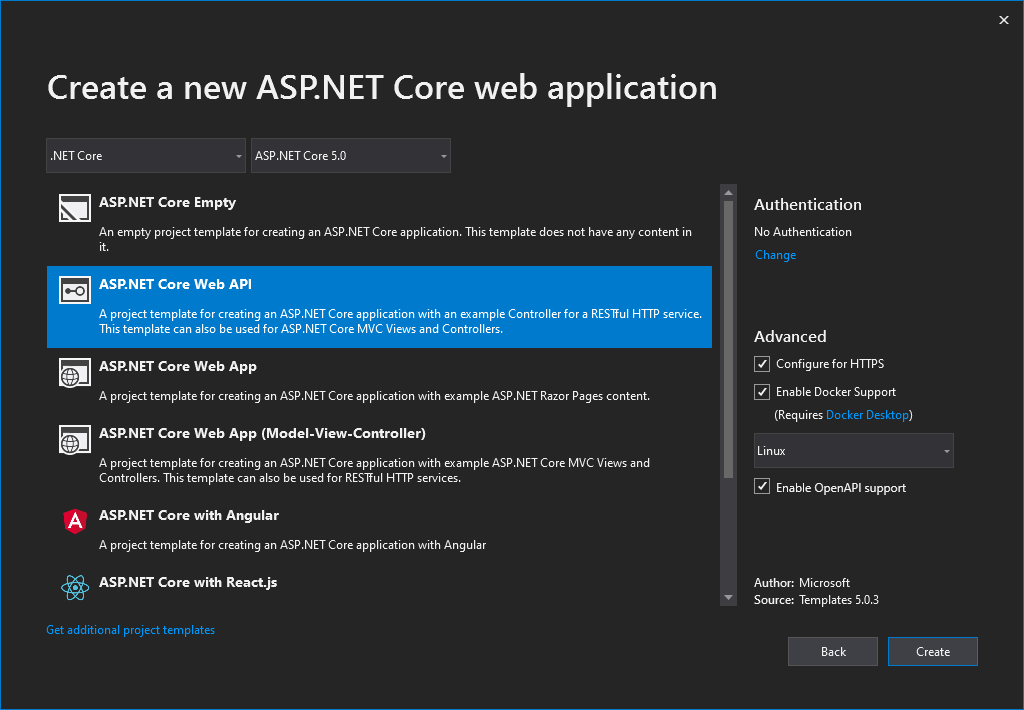Toggle Enable OpenAPI support checkbox
Viewport: 1024px width, 710px height.
tap(761, 487)
